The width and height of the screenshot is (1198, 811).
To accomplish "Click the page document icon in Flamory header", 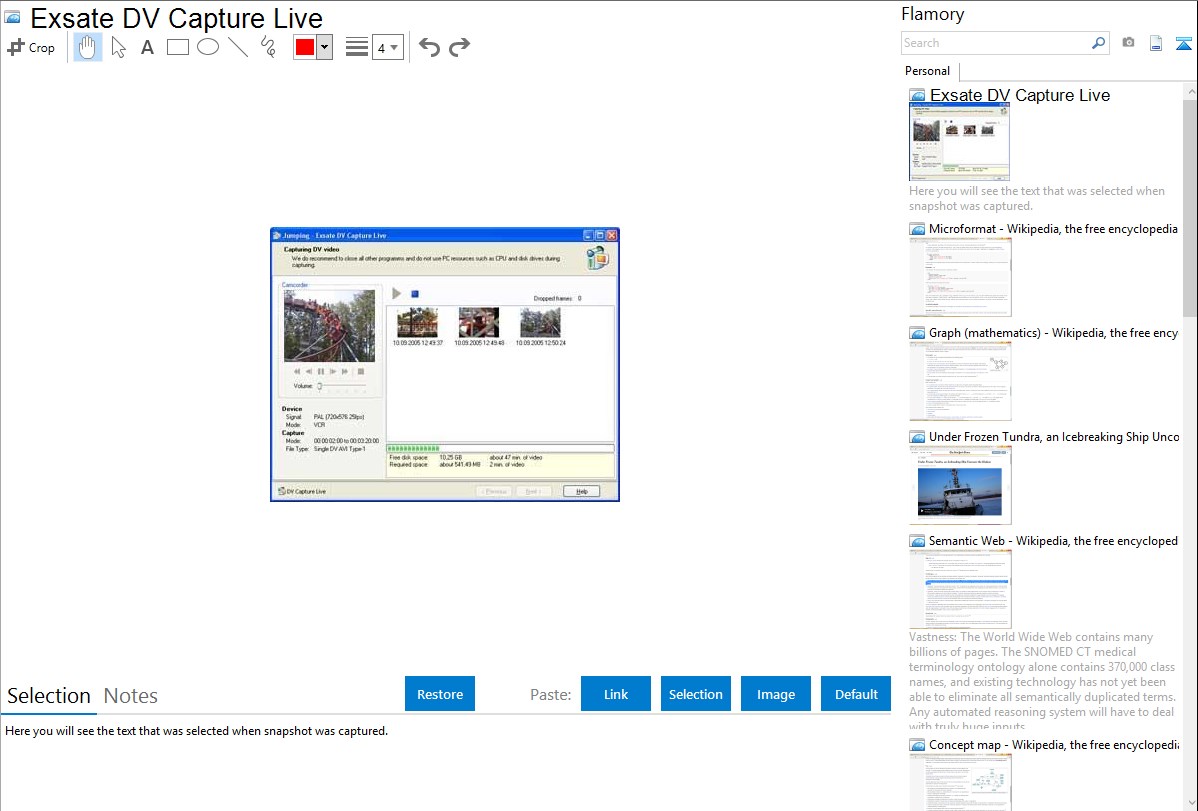I will (1156, 43).
